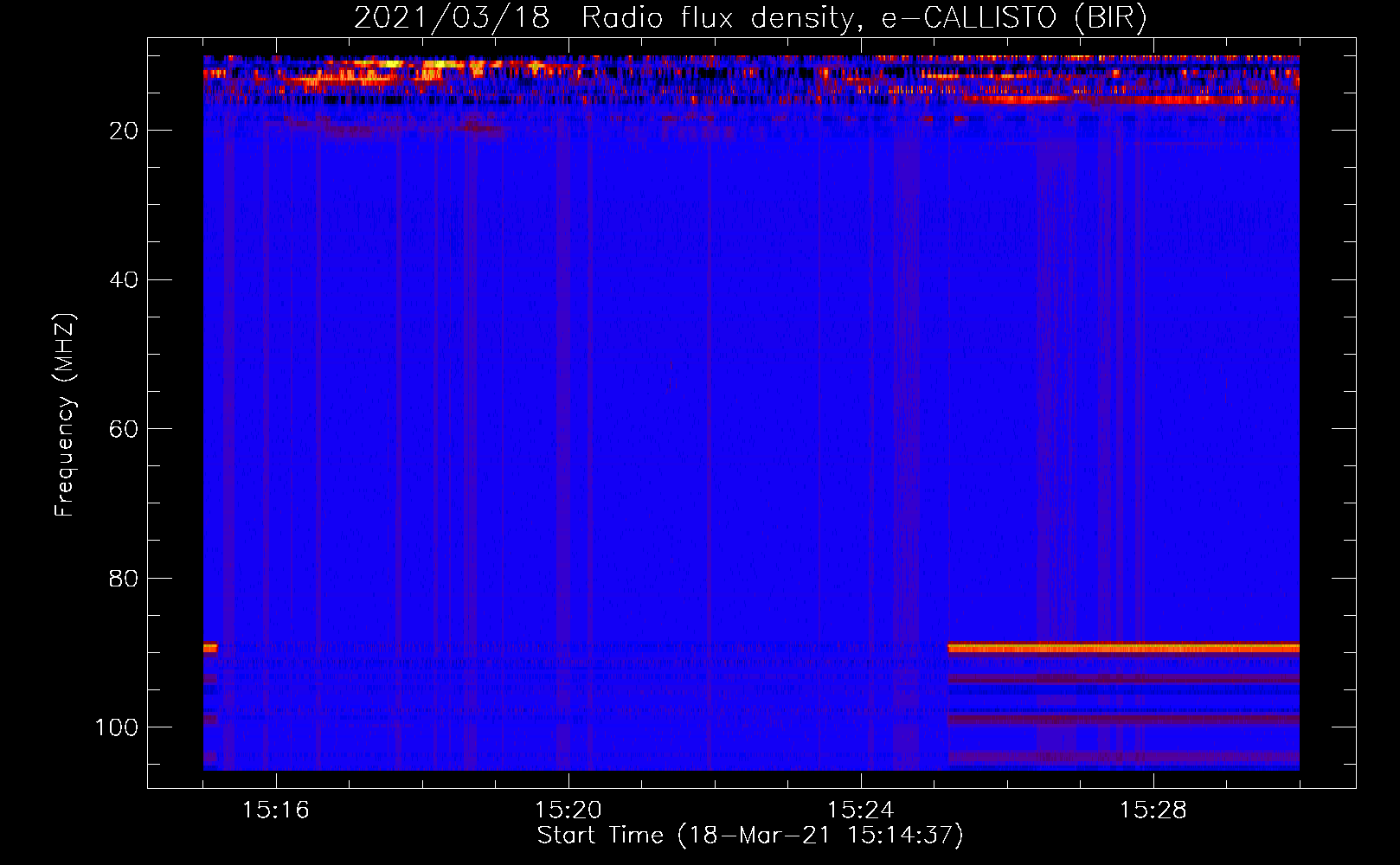Click the 20 MHz frequency tick label

[x=124, y=131]
